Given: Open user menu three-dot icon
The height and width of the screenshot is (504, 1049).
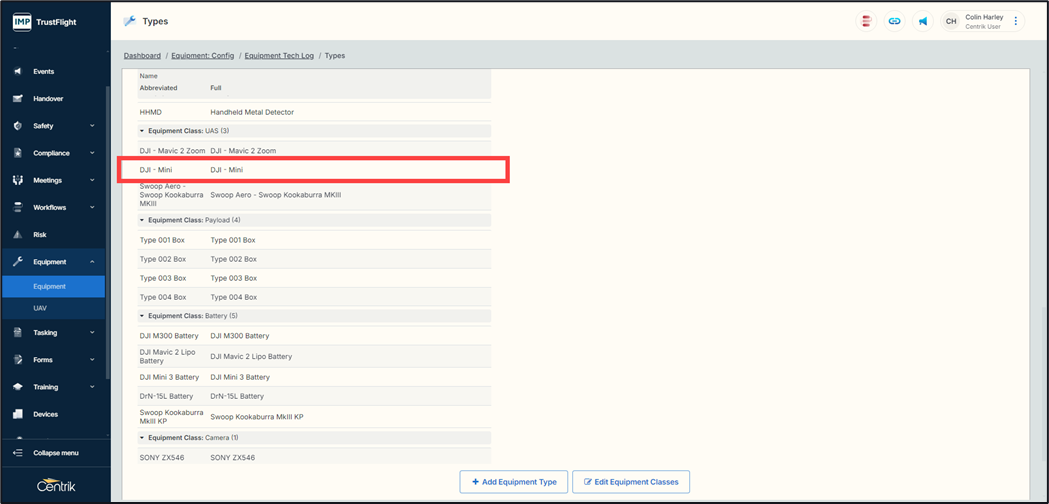Looking at the screenshot, I should pos(1016,21).
